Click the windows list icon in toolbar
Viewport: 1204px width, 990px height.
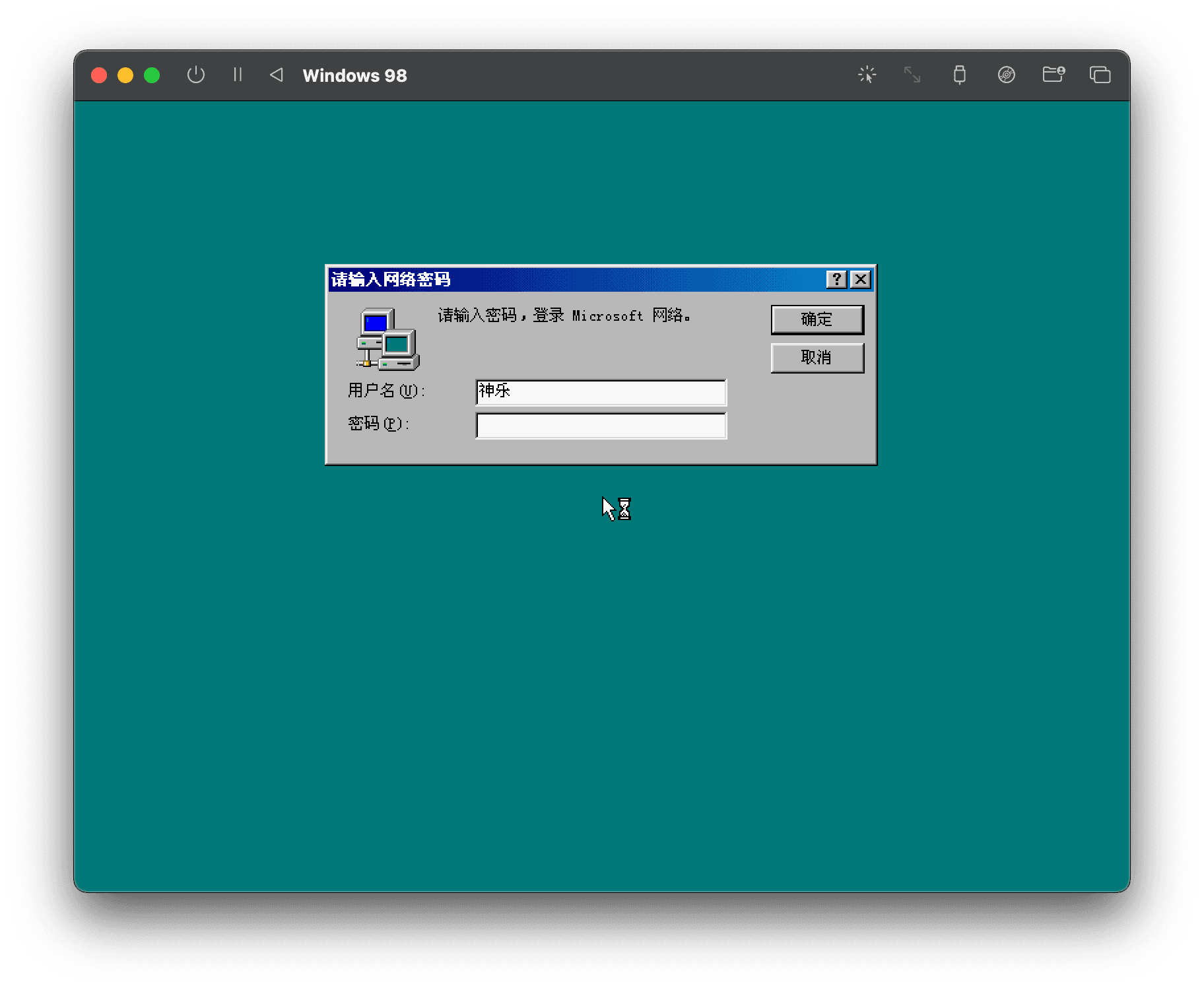[1100, 75]
